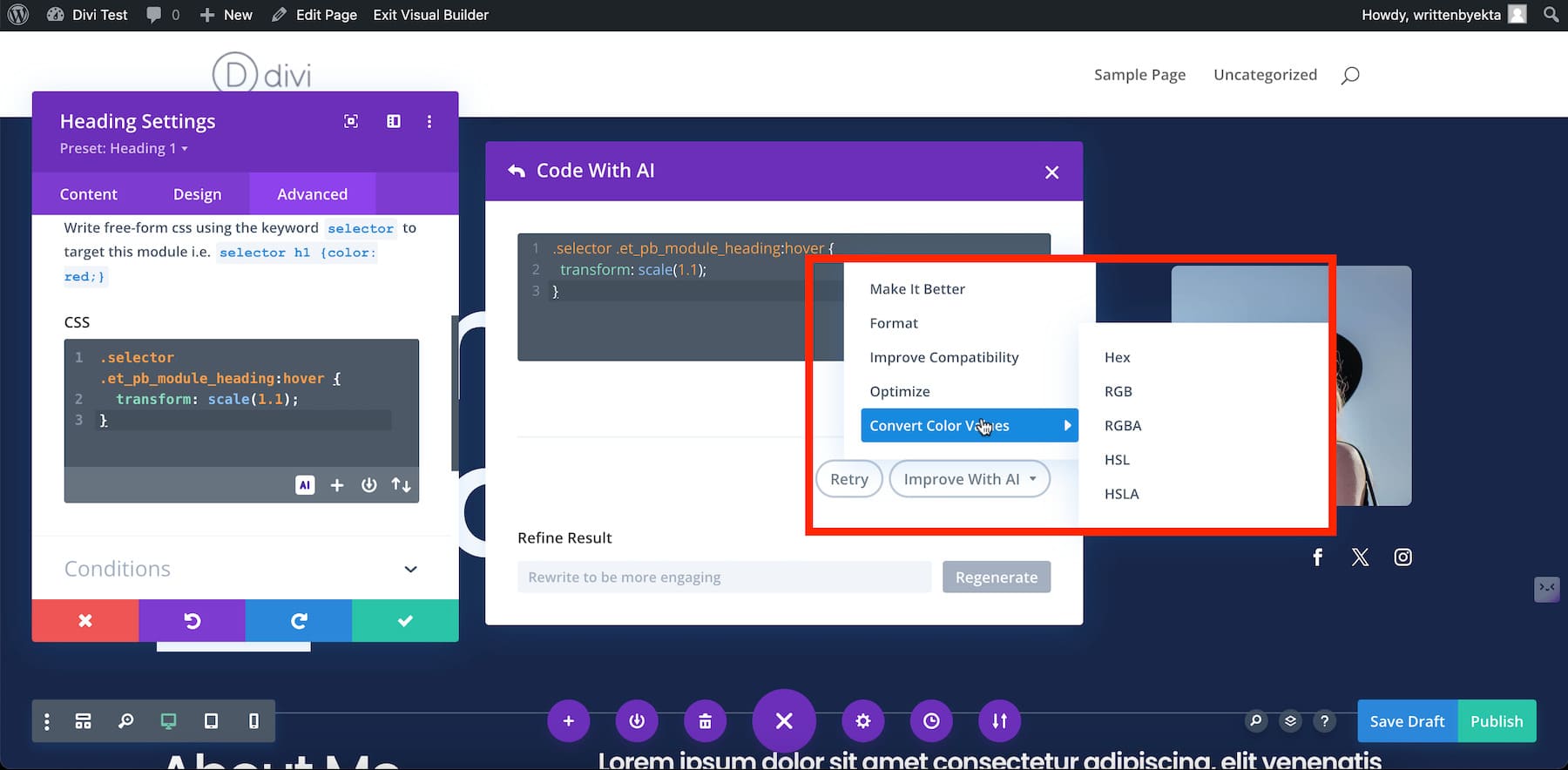The width and height of the screenshot is (1568, 770).
Task: Click the blue redo button
Action: (299, 620)
